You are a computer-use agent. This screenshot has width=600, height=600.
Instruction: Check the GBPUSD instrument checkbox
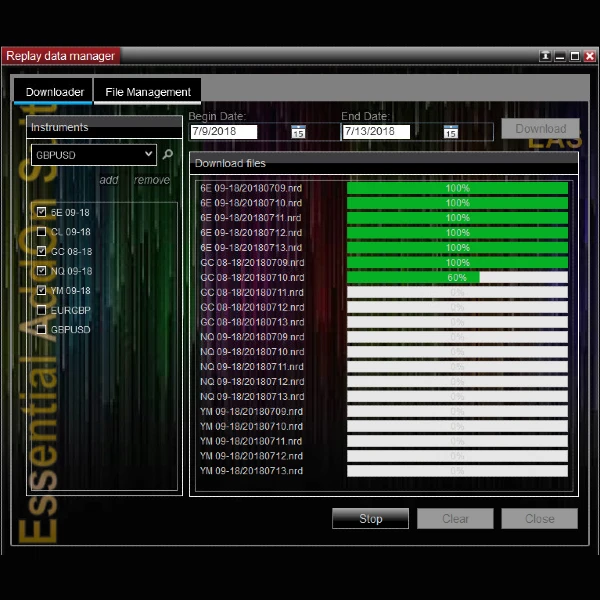(41, 329)
